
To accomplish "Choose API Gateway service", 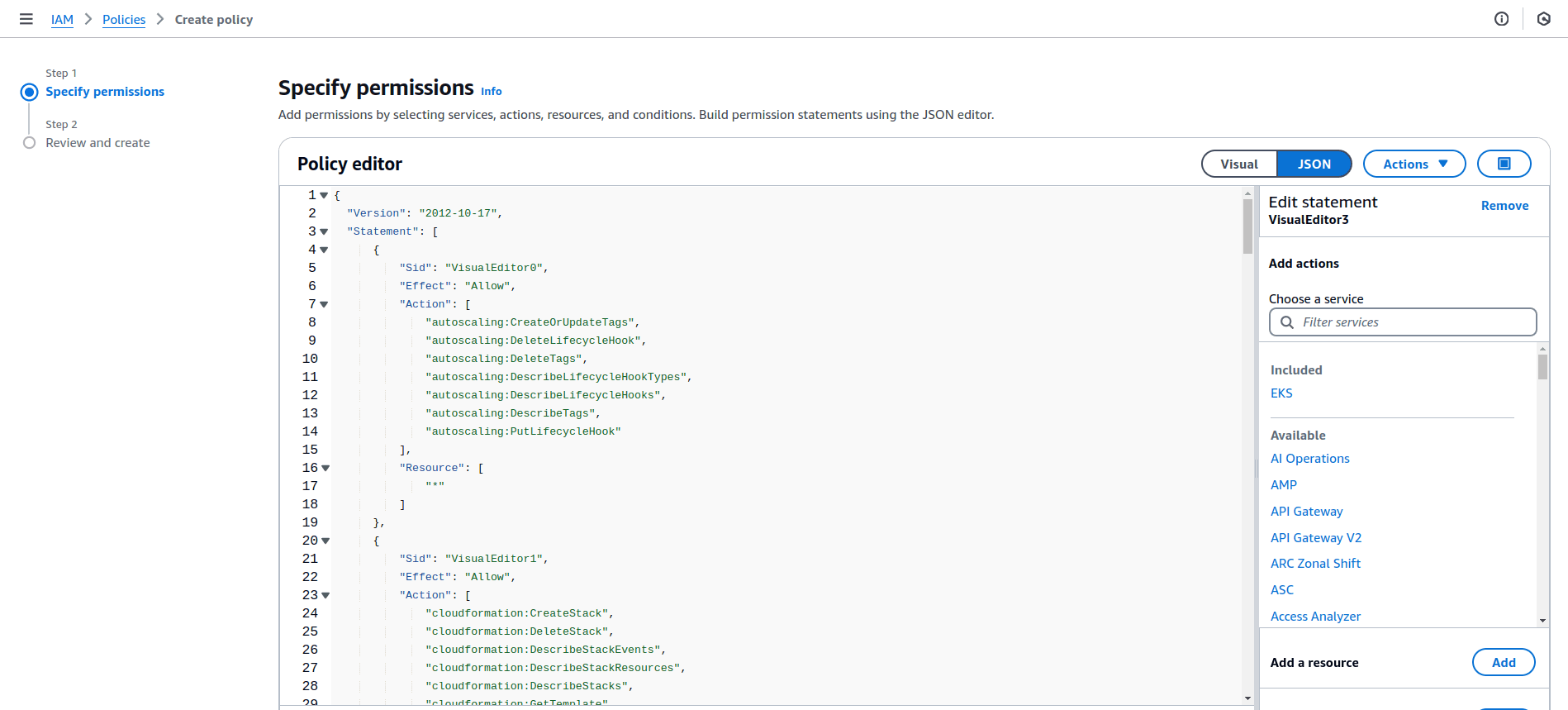I will click(1307, 512).
